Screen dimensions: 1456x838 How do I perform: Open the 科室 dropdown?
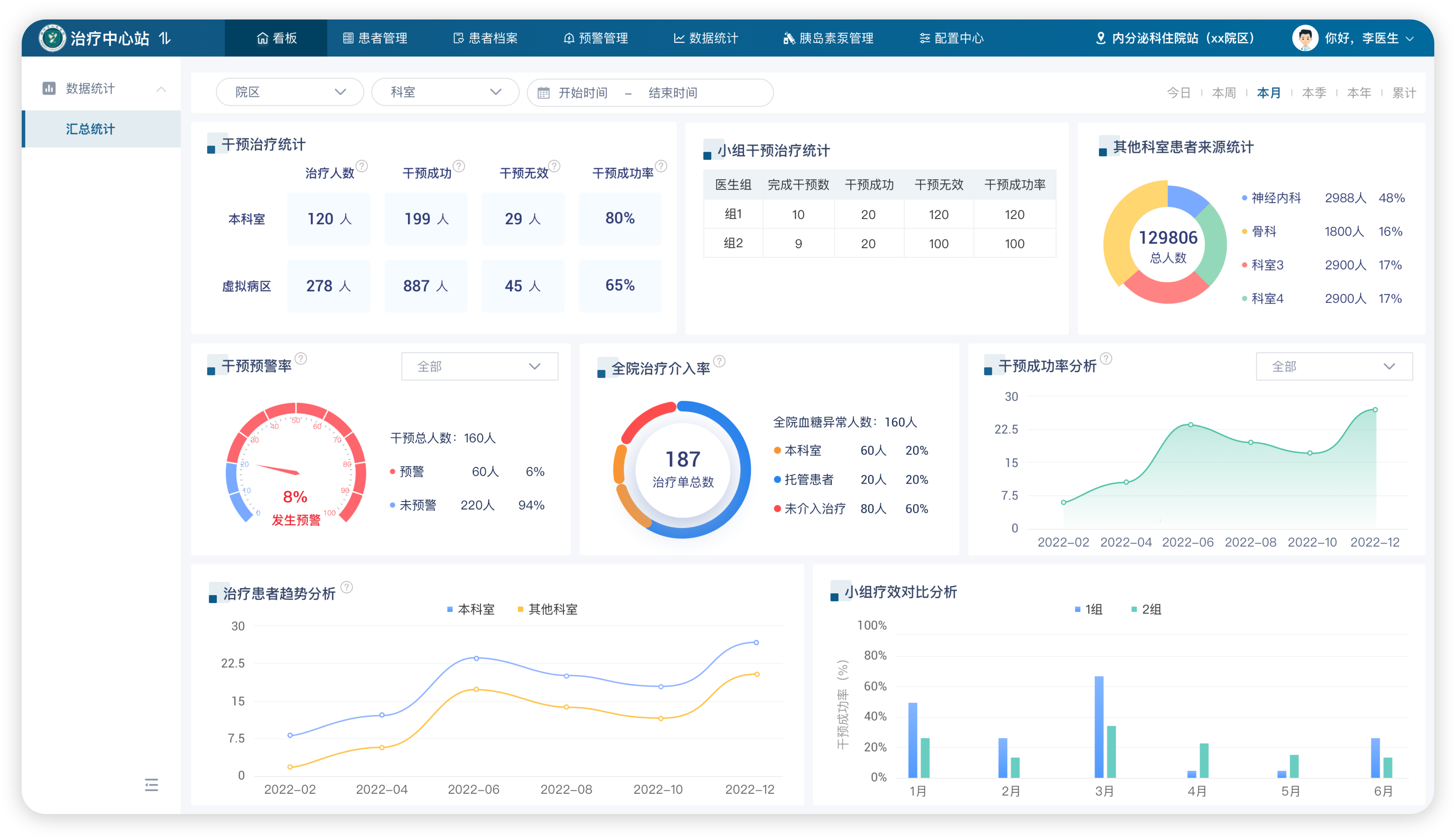point(445,92)
